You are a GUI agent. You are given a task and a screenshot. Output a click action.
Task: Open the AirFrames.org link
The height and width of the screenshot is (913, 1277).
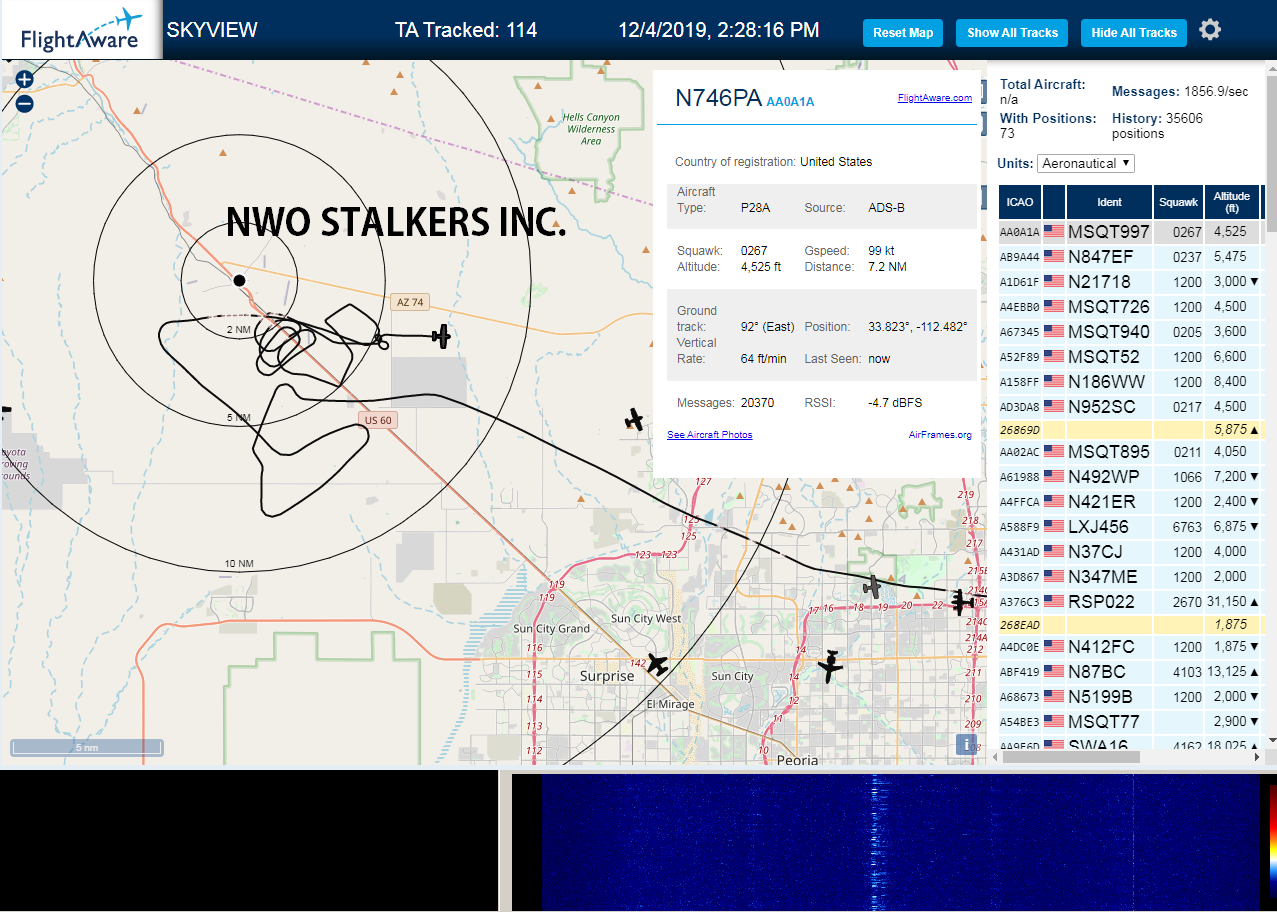[x=940, y=435]
